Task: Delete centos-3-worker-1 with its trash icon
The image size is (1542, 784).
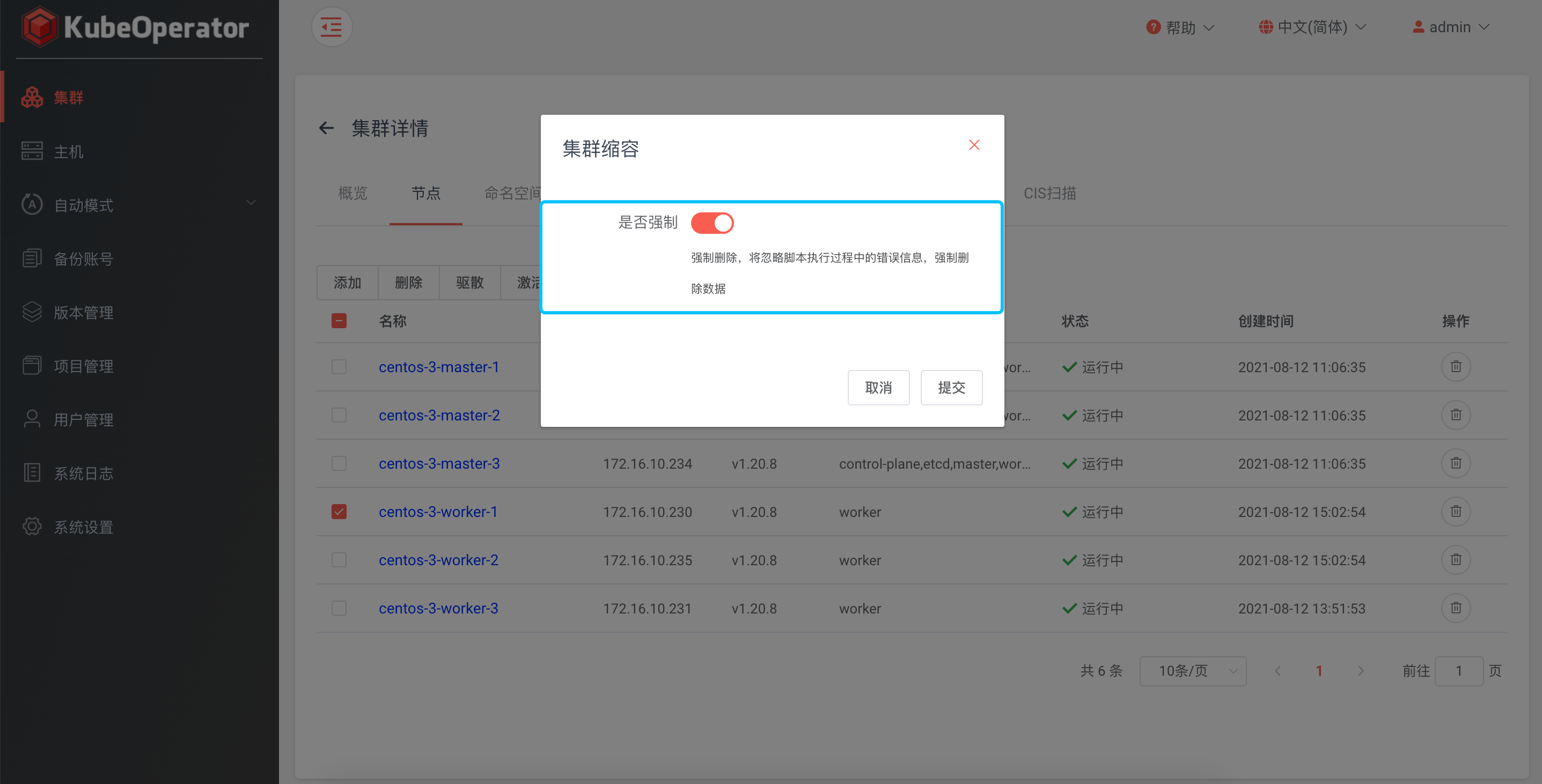Action: [1456, 512]
